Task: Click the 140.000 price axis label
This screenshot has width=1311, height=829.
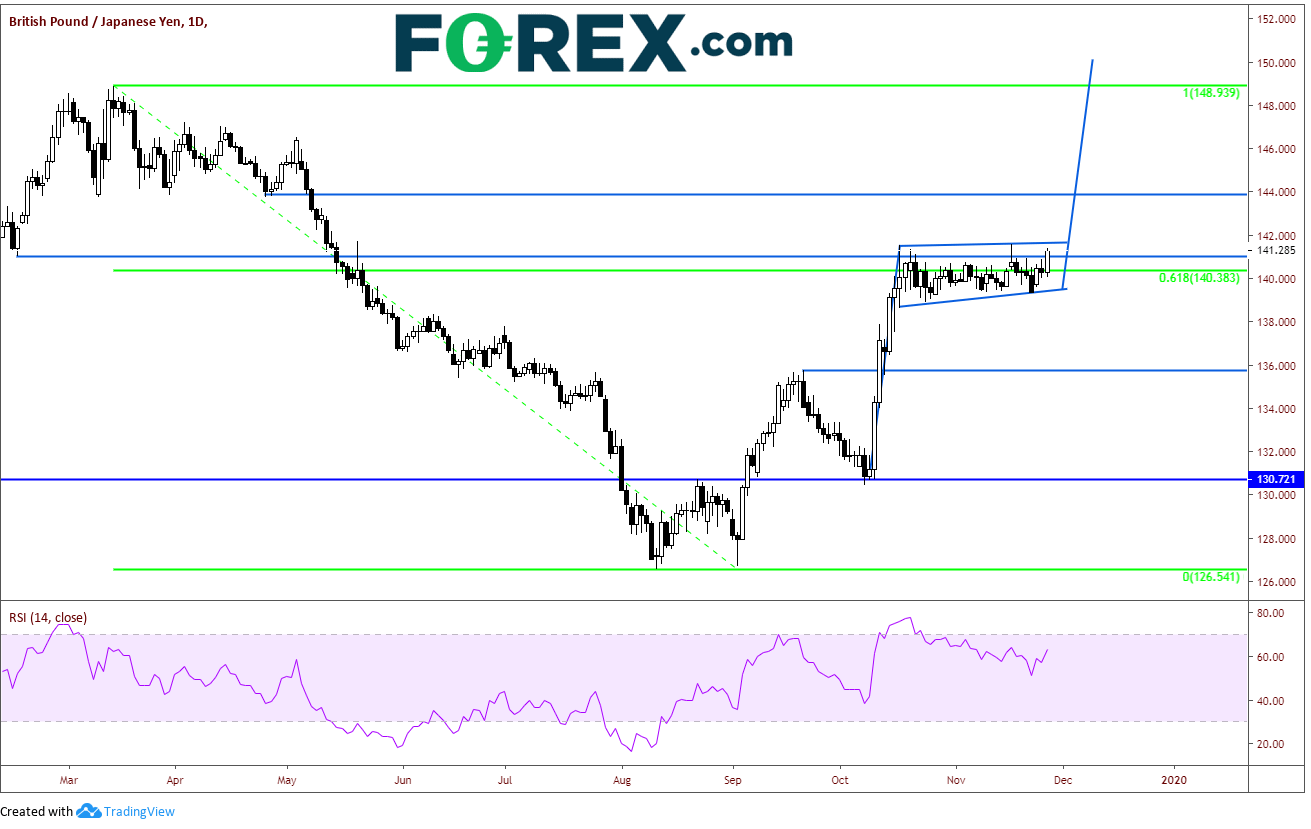Action: [1277, 279]
